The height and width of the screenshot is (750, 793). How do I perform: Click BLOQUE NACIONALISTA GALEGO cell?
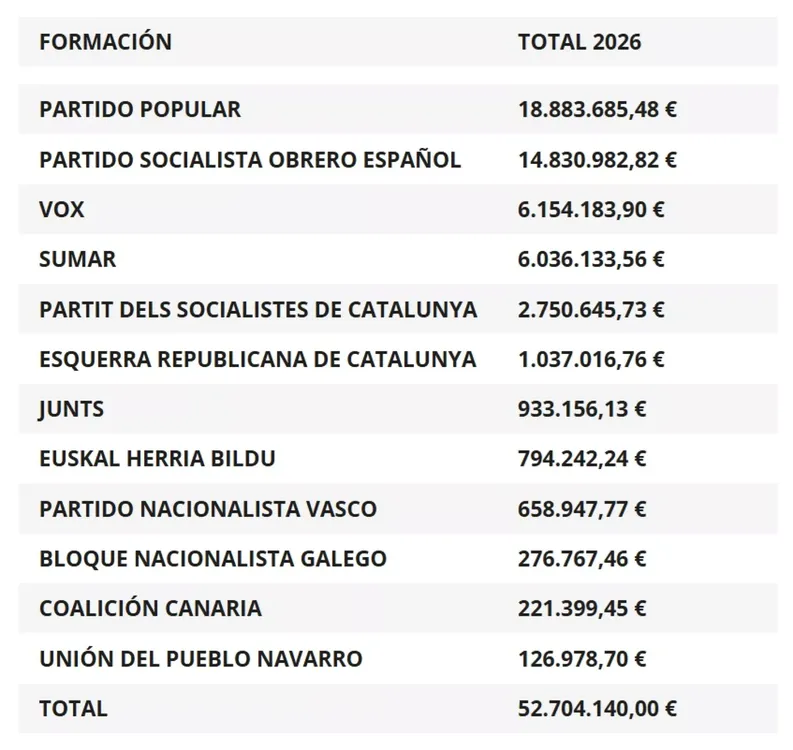coord(212,559)
